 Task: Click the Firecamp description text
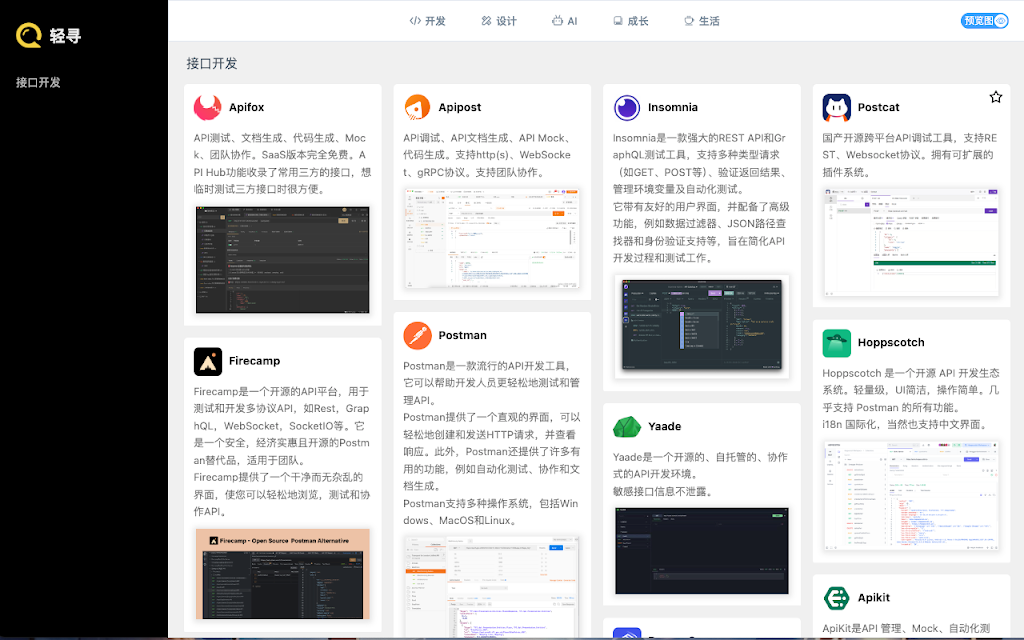click(281, 451)
